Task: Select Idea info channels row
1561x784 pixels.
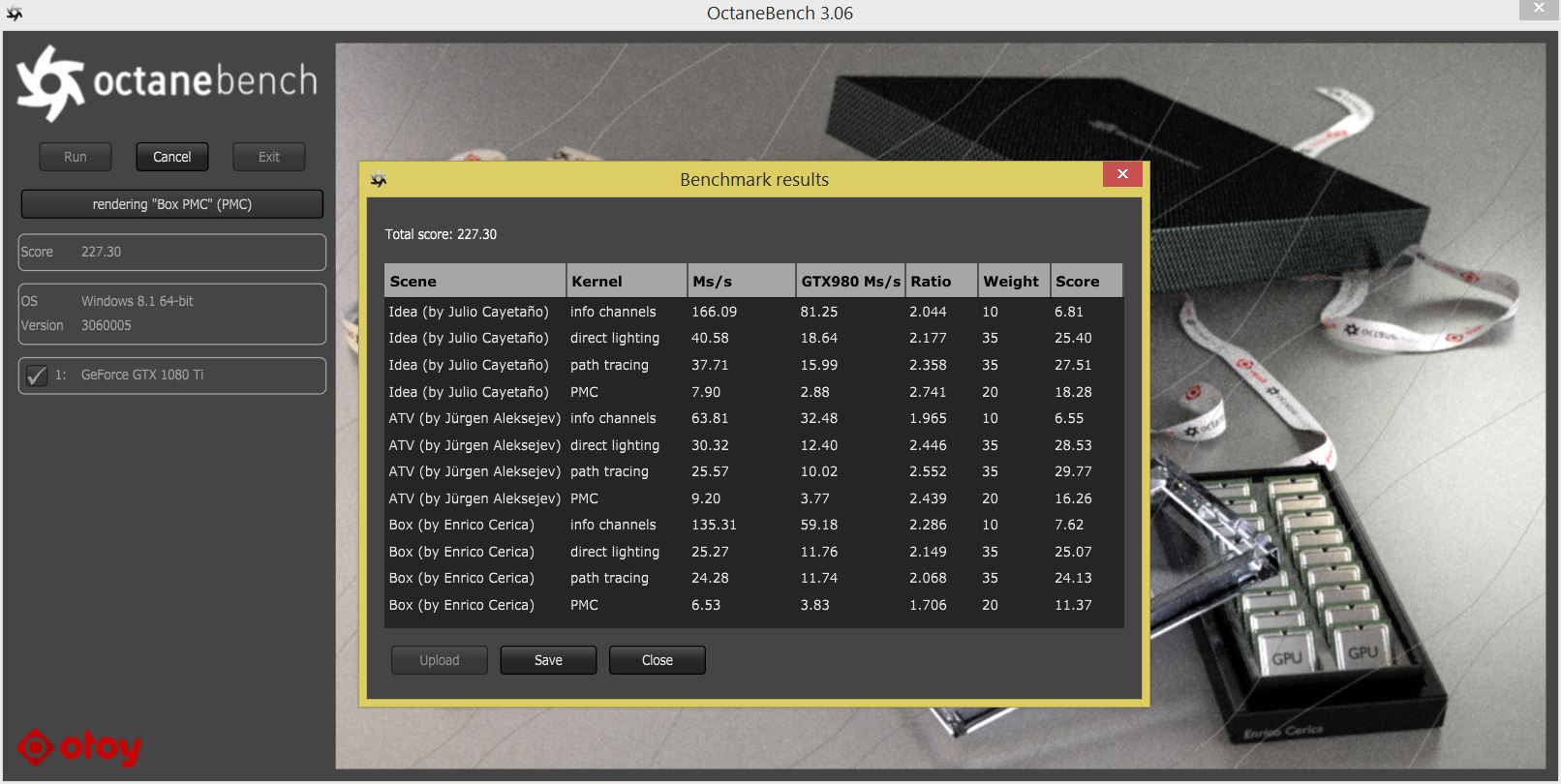Action: [753, 312]
